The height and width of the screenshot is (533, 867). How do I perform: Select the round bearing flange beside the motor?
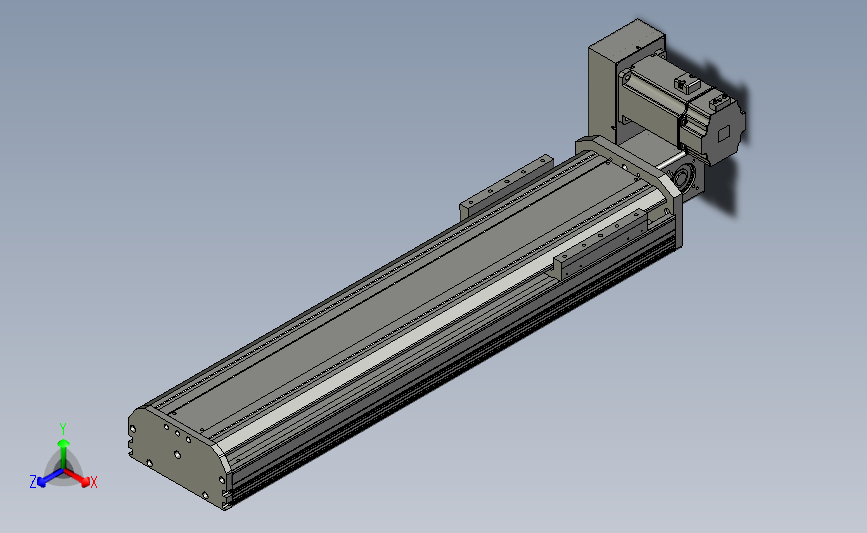click(685, 180)
